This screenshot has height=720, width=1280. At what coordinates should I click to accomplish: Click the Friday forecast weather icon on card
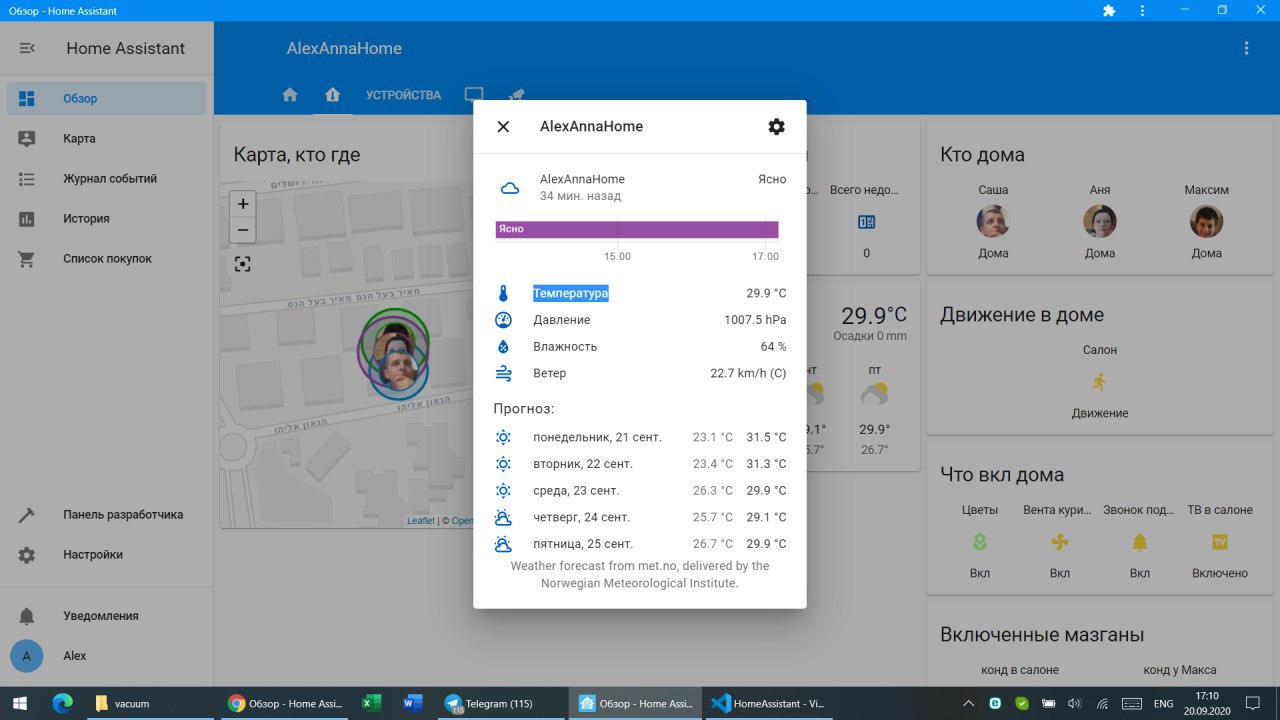point(875,394)
